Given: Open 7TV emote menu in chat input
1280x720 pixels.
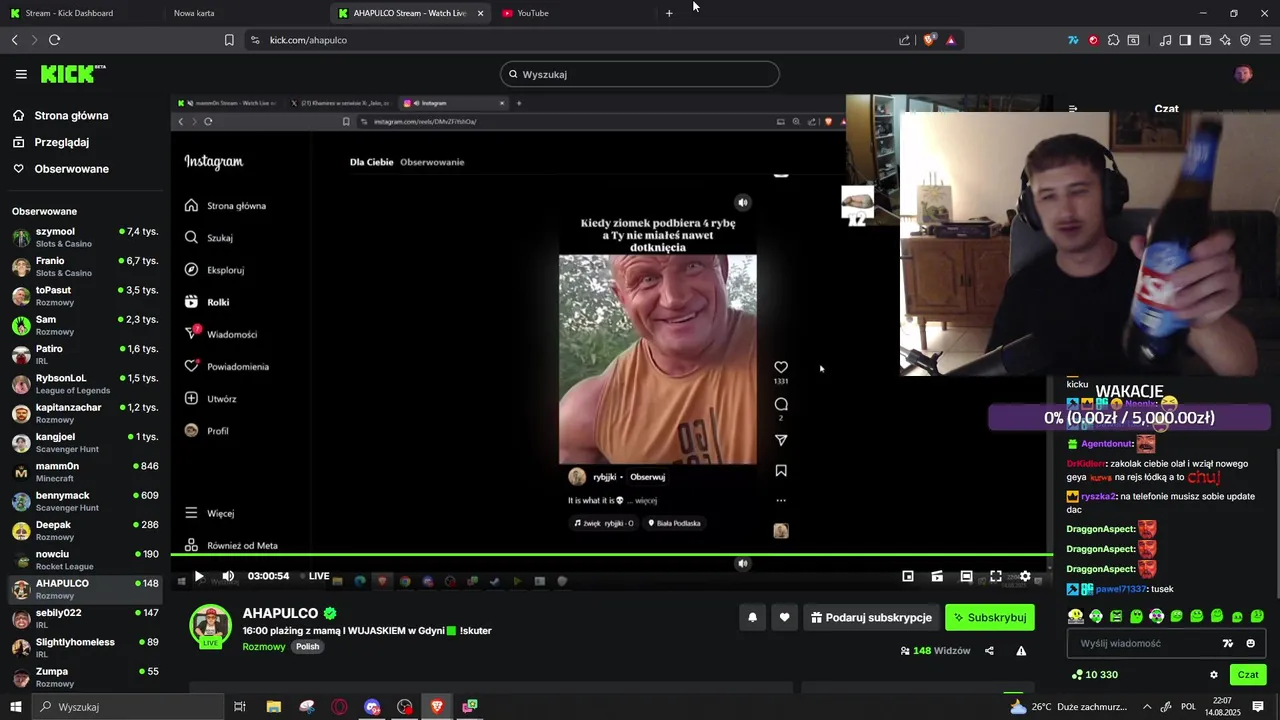Looking at the screenshot, I should pos(1228,644).
